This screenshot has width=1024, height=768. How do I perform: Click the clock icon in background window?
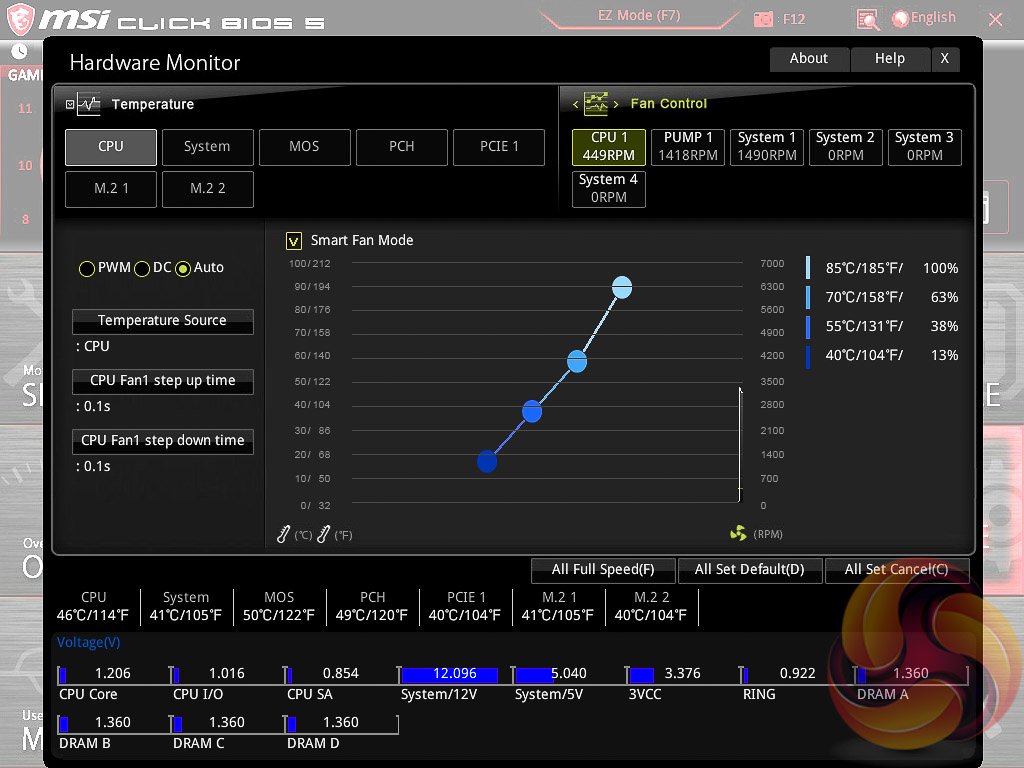(x=20, y=52)
